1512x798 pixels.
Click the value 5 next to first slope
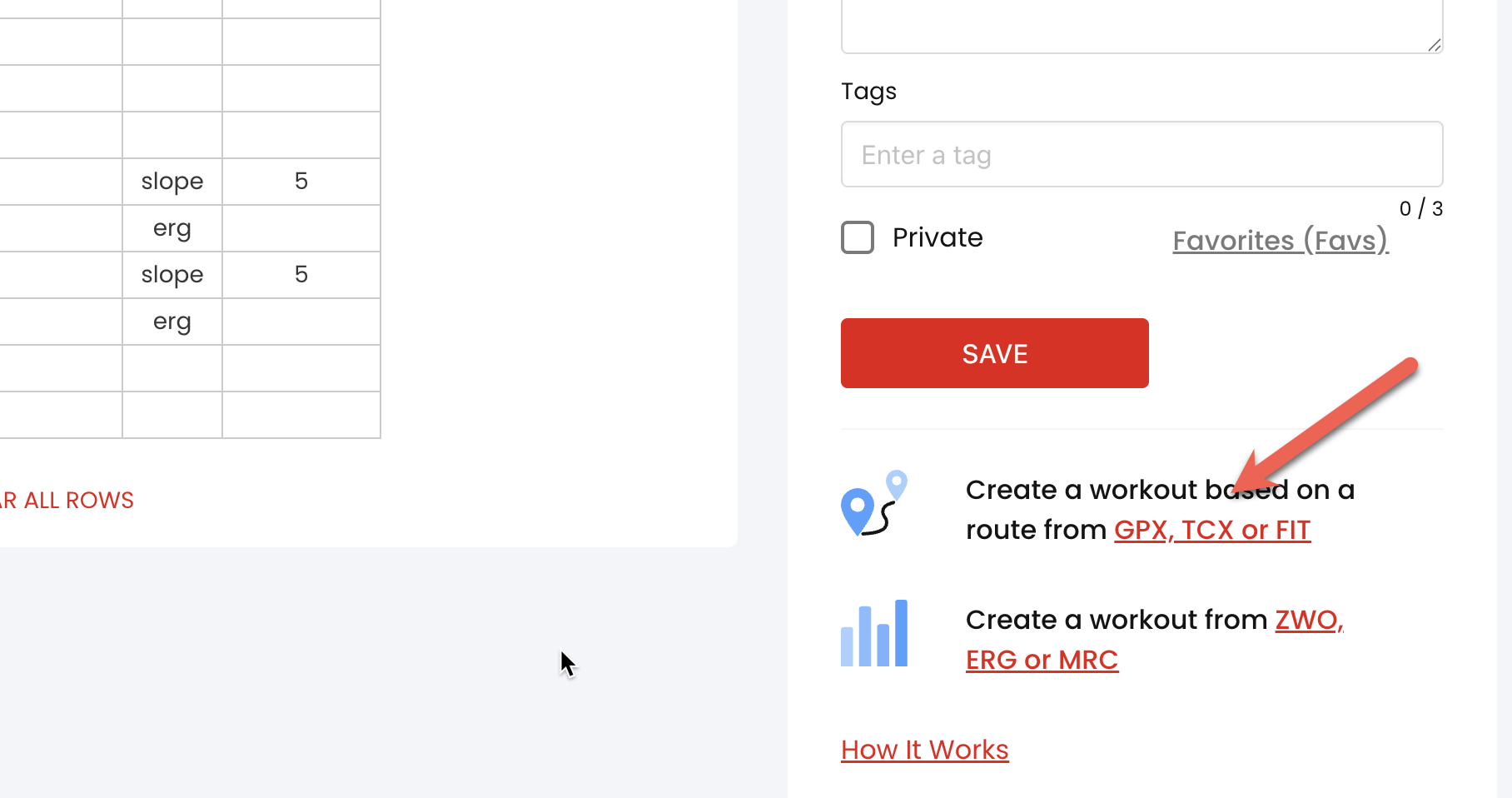(301, 182)
